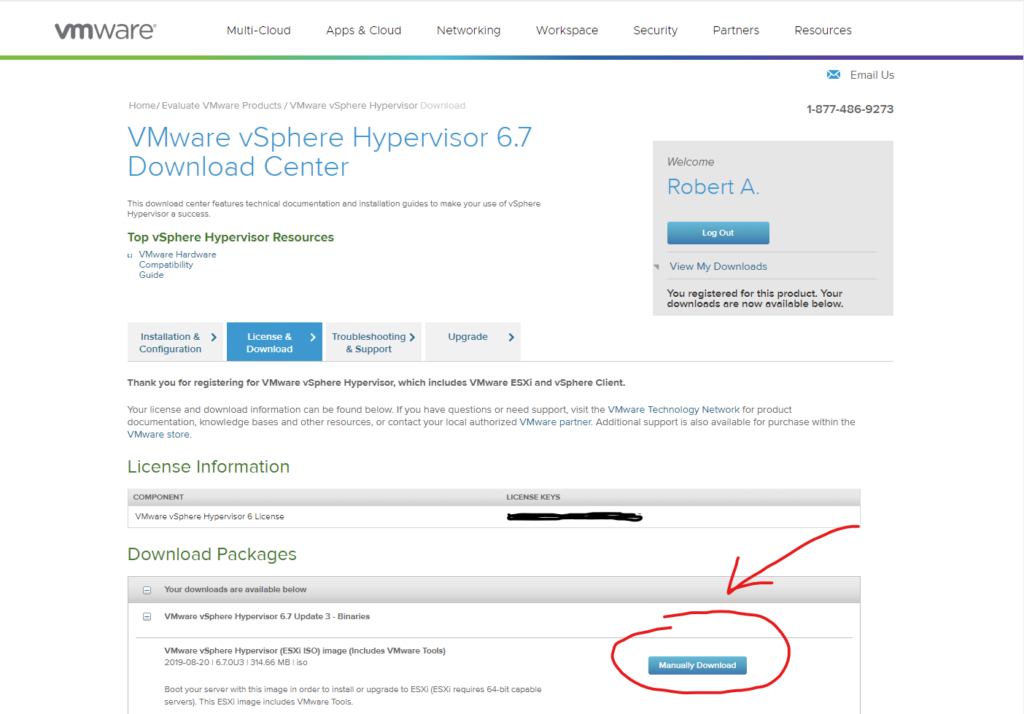Click the VMware logo
The width and height of the screenshot is (1024, 714).
(105, 31)
